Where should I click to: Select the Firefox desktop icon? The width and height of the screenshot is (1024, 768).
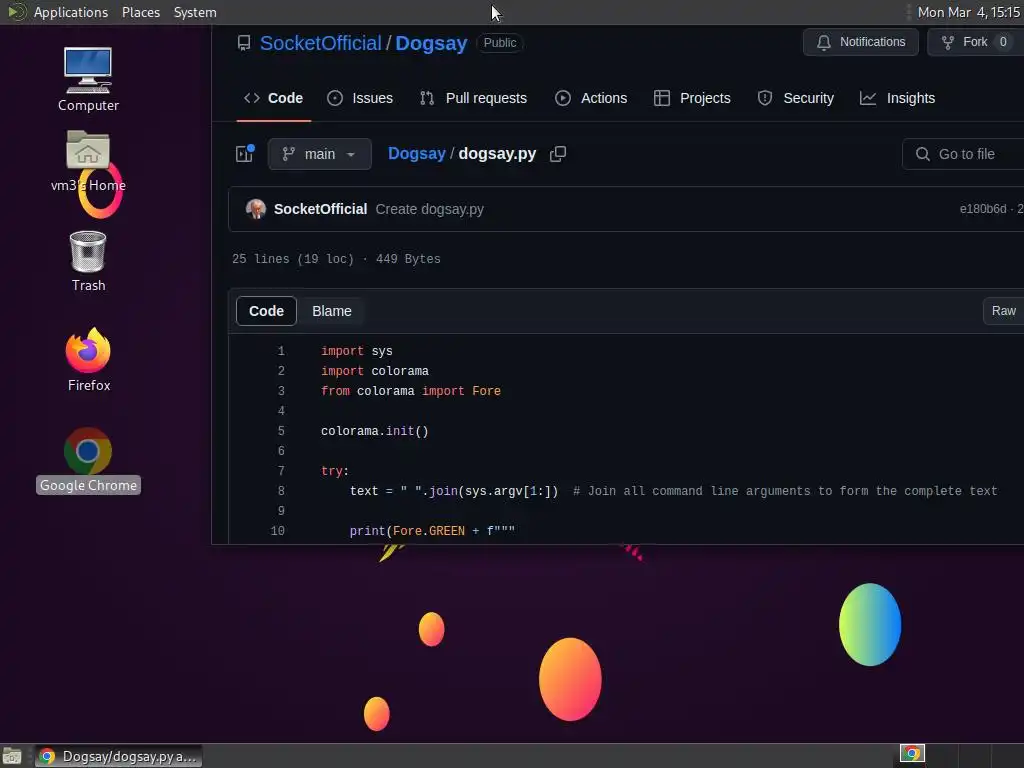(x=88, y=360)
